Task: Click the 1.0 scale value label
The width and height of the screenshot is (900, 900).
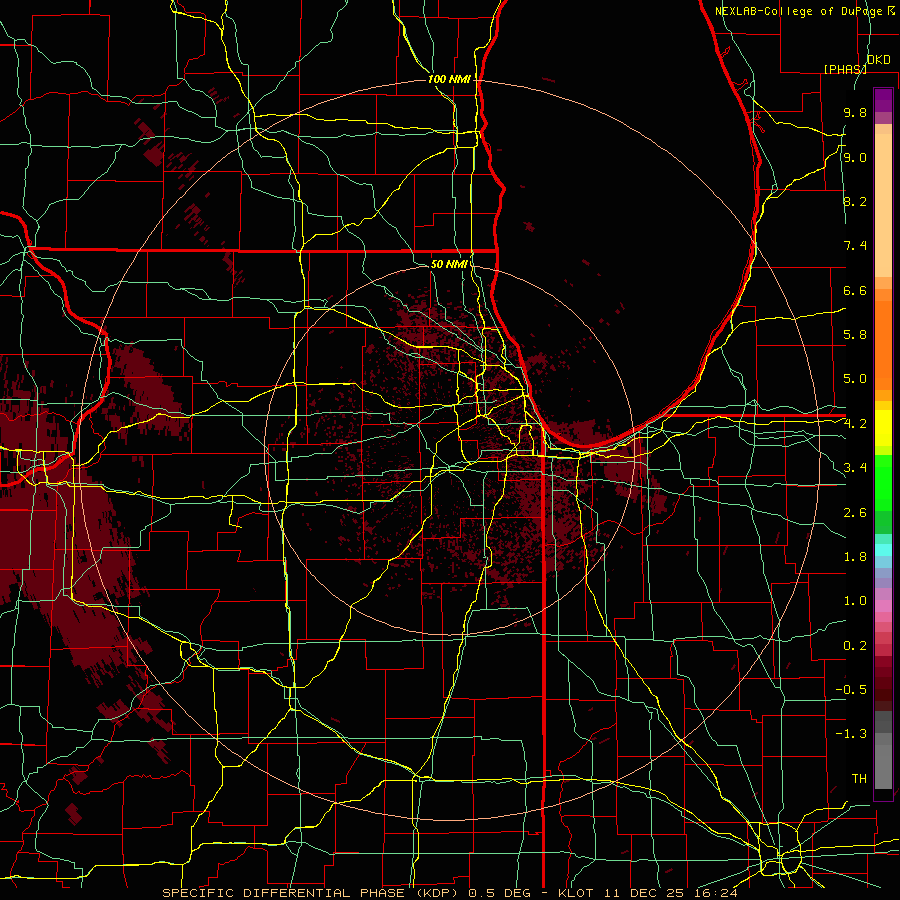Action: [855, 601]
